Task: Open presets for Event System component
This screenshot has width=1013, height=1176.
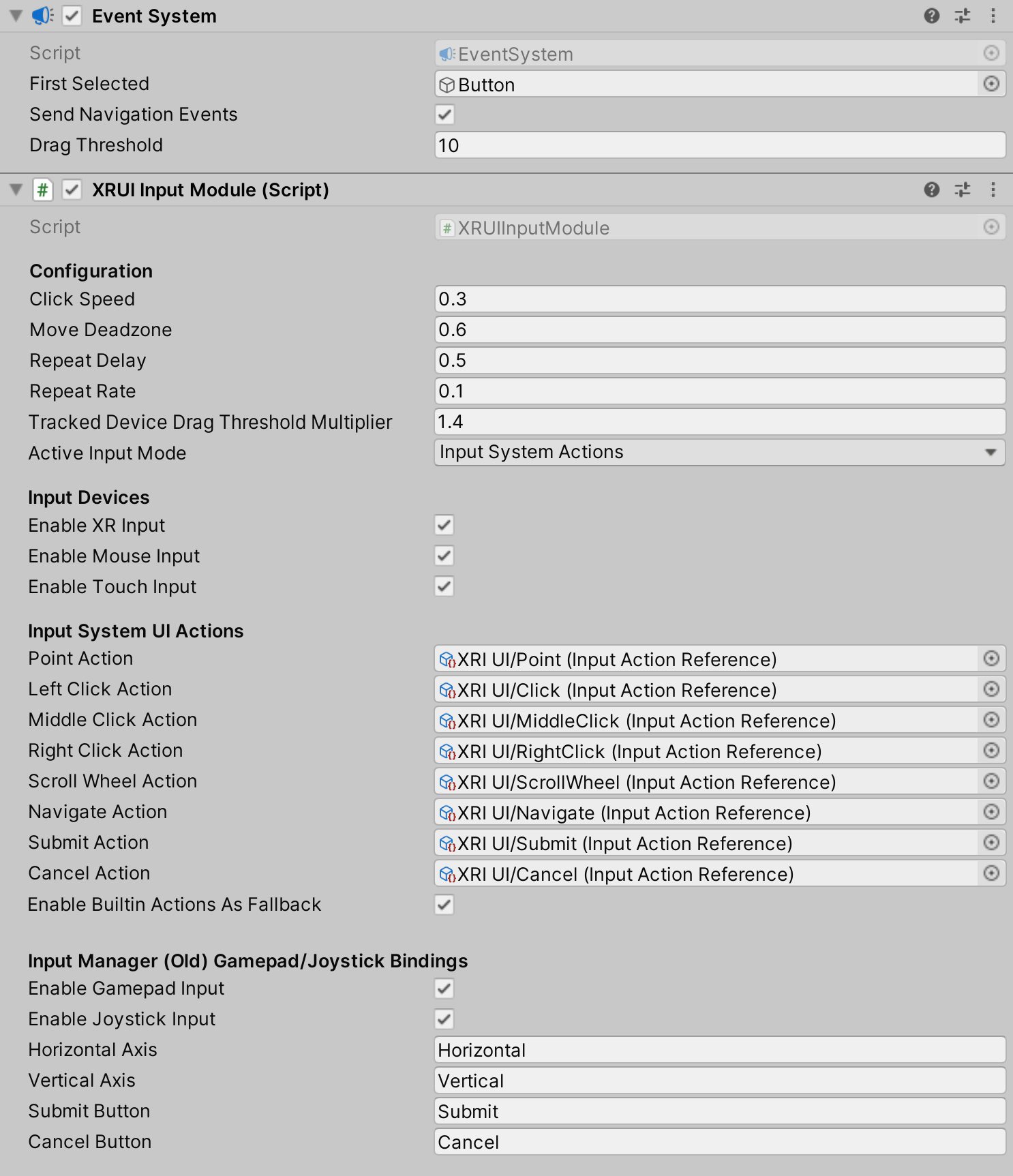Action: point(962,16)
